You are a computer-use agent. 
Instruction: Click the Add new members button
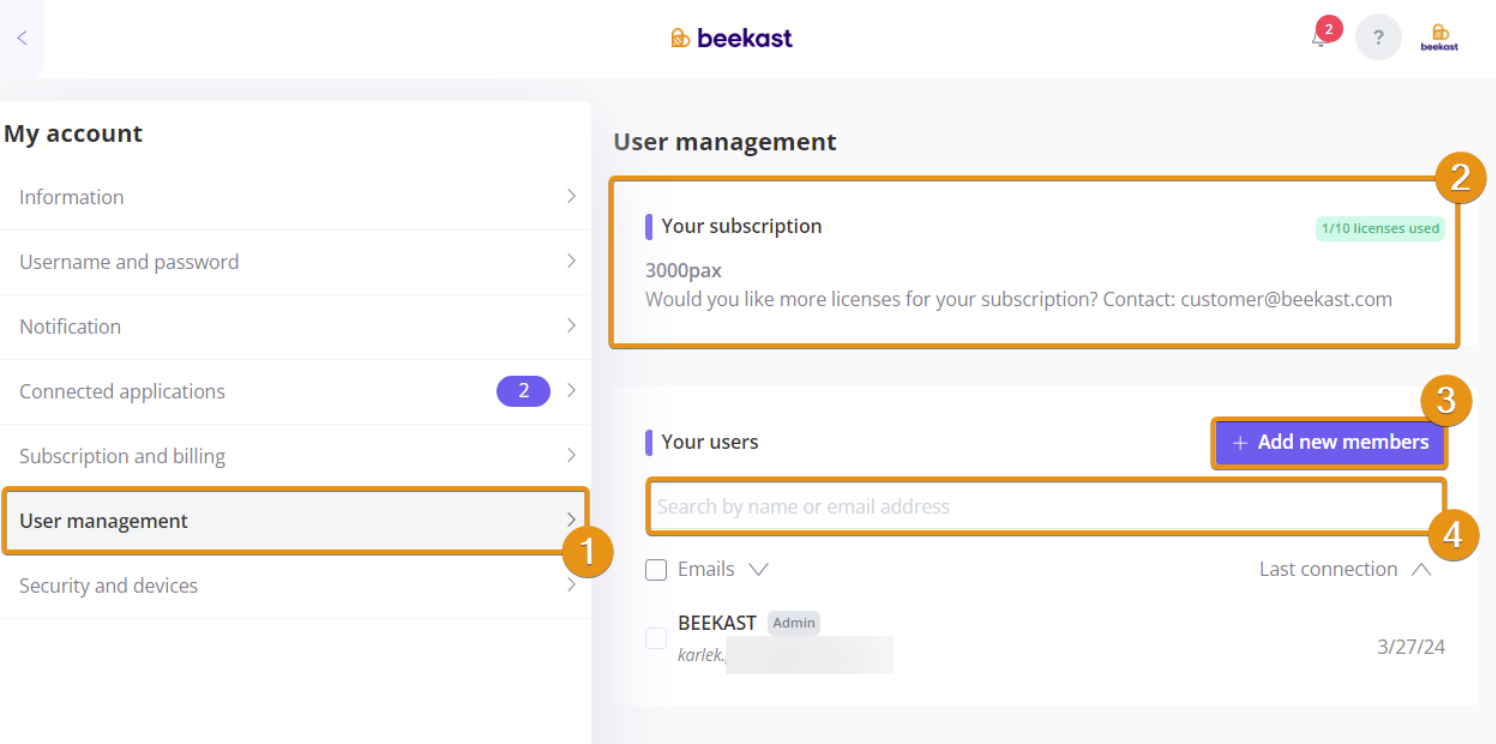[1330, 442]
